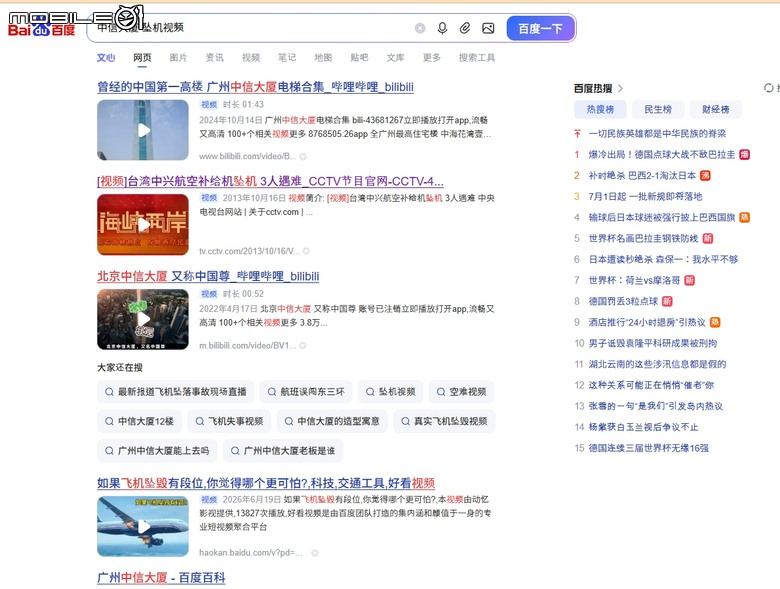
Task: Select 中信大厦的造型寓意 related search
Action: pyautogui.click(x=332, y=421)
